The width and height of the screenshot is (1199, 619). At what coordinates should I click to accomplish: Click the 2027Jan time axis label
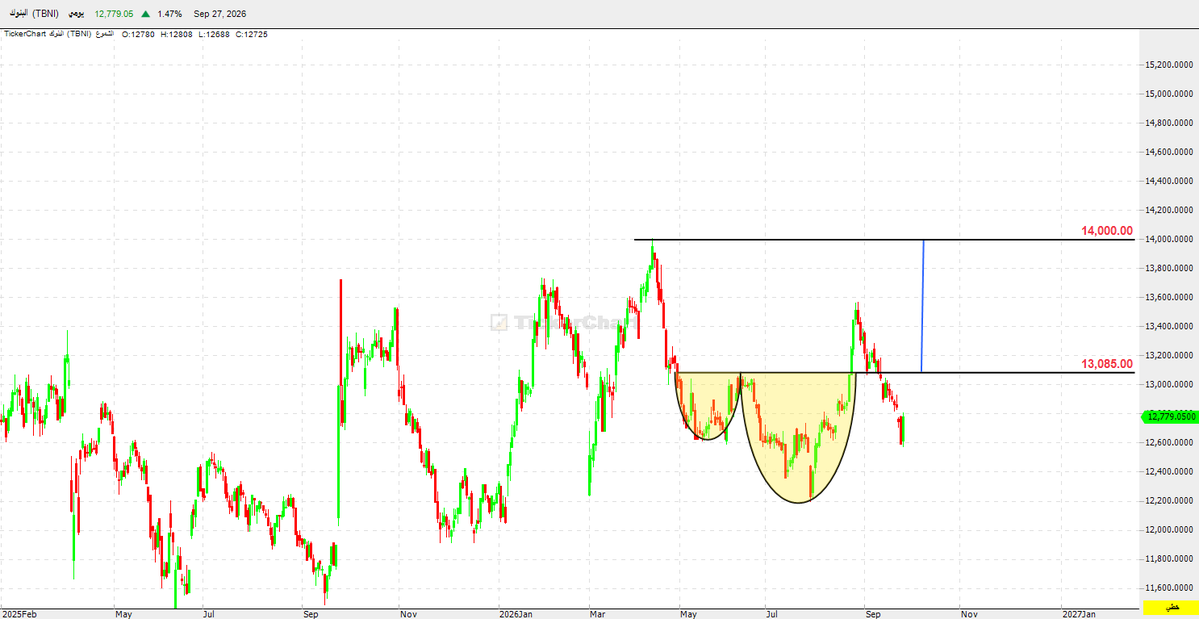(1080, 614)
